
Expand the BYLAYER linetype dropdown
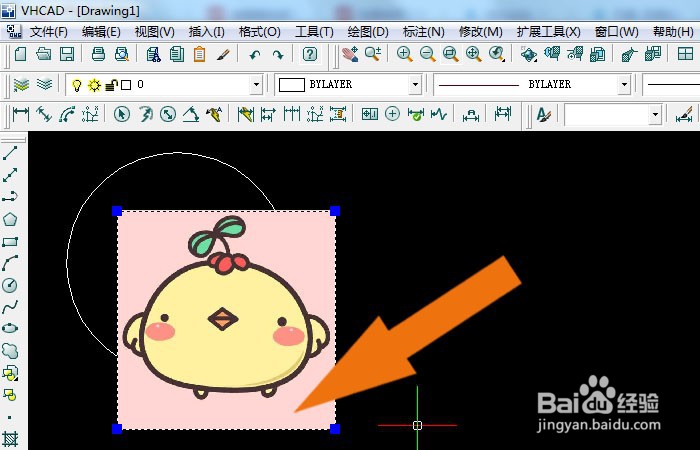click(x=625, y=84)
